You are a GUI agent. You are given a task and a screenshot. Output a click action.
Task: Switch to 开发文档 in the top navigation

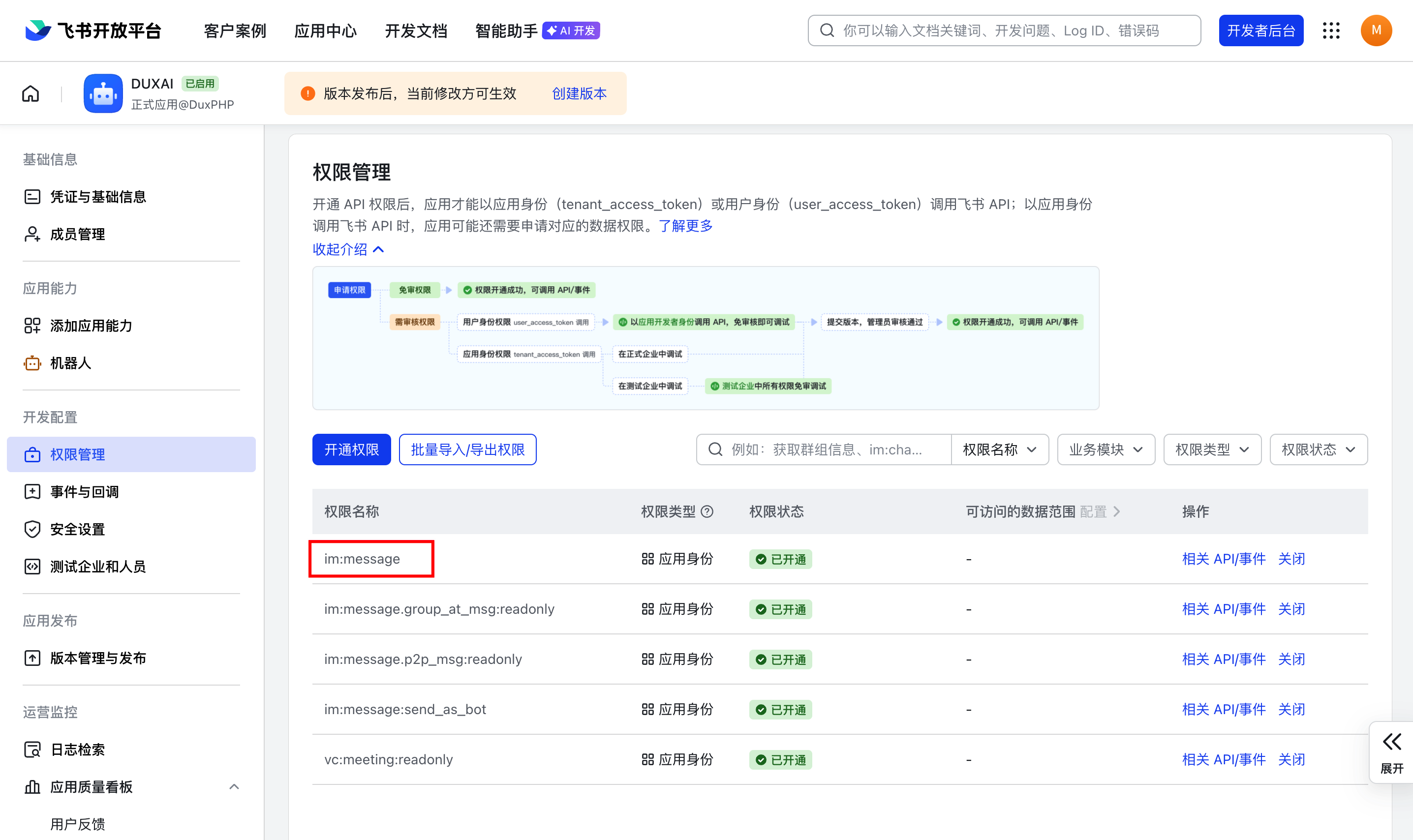pos(416,30)
